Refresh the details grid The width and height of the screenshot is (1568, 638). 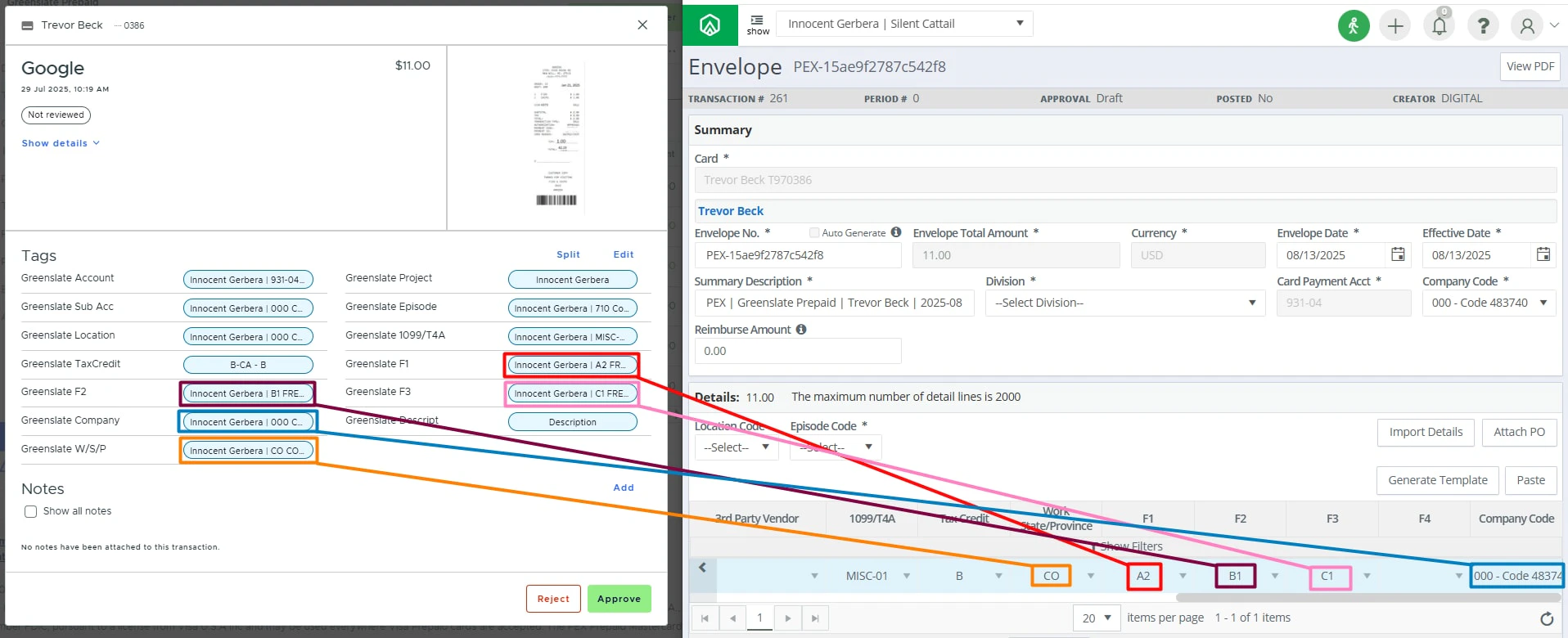(x=1547, y=618)
